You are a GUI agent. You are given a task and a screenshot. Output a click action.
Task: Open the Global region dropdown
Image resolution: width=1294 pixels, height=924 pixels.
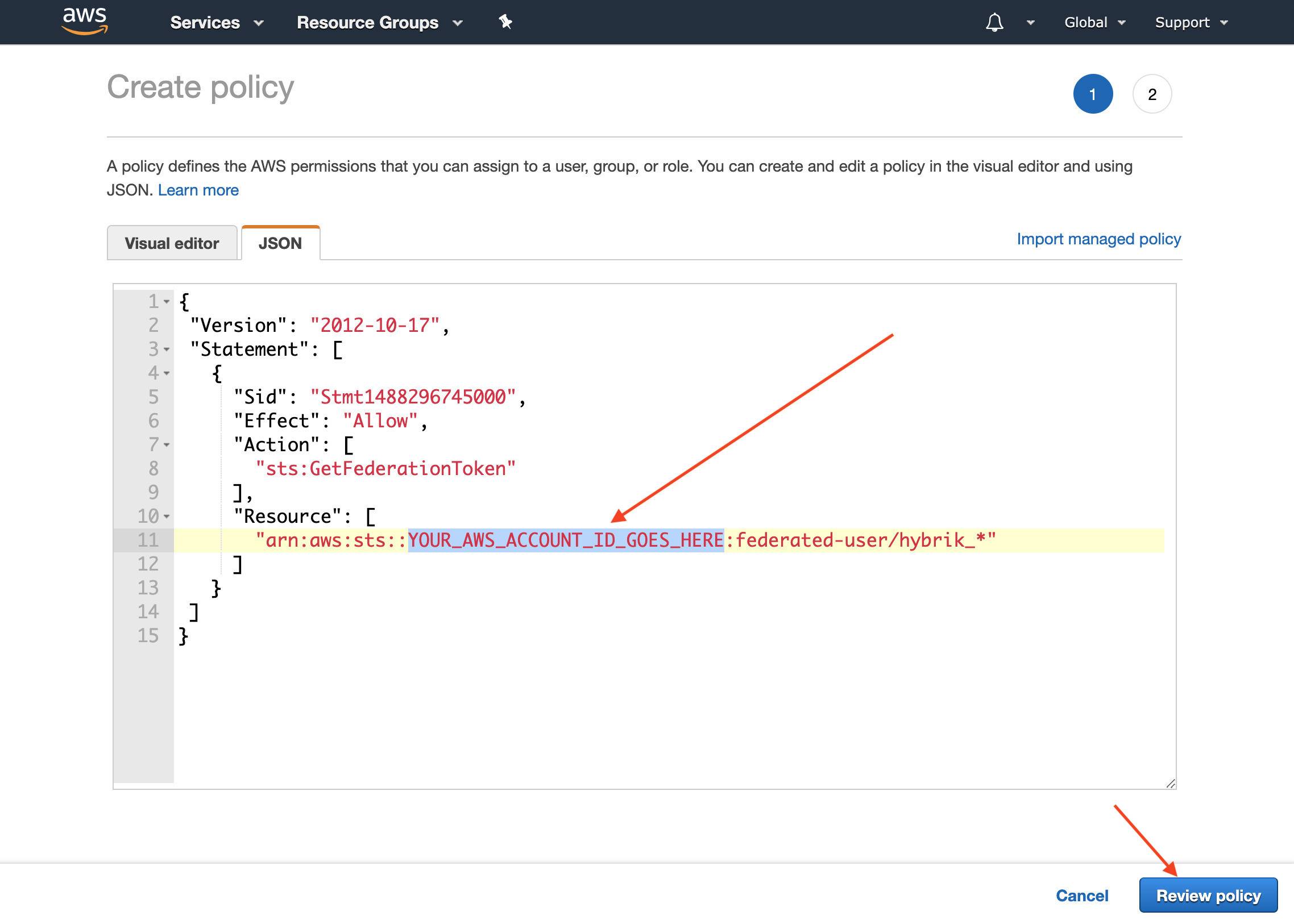[x=1094, y=23]
